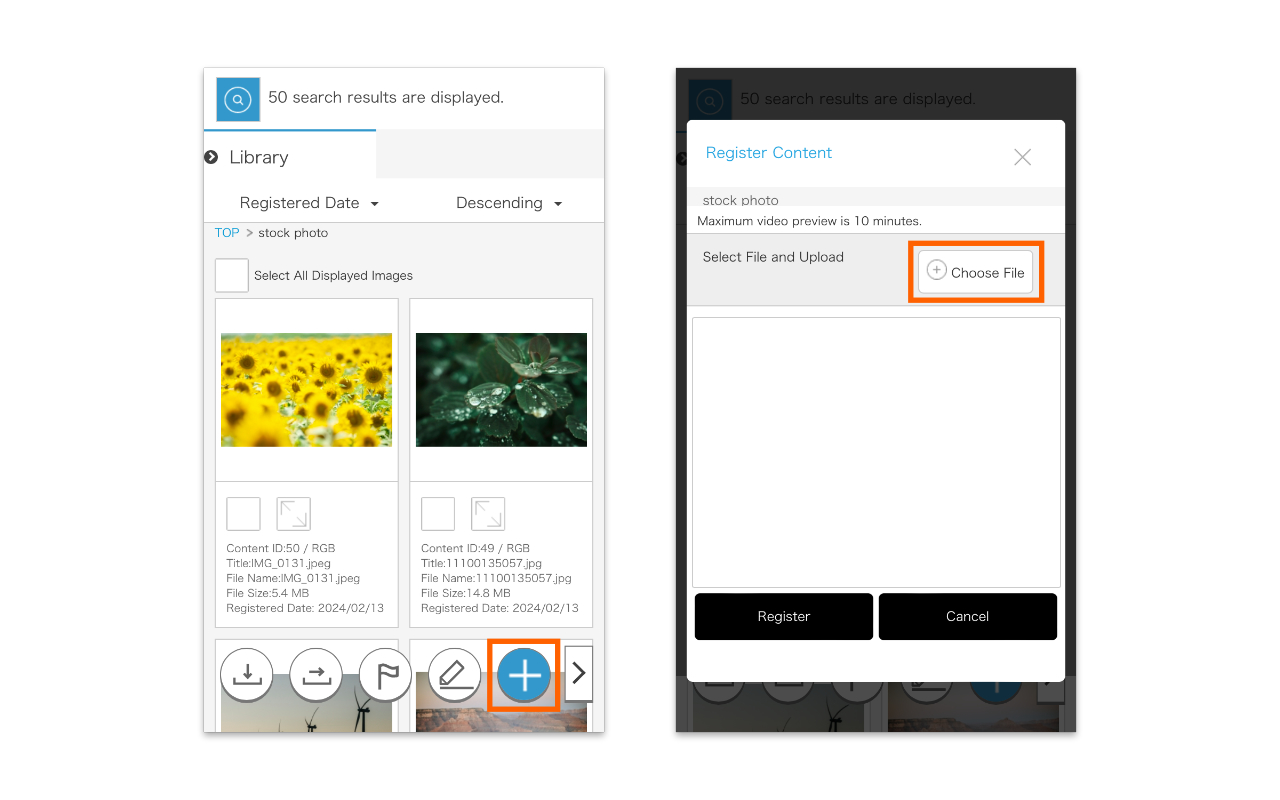The height and width of the screenshot is (800, 1280).
Task: Tick the checkbox for IMG_0131.jpeg
Action: click(244, 514)
